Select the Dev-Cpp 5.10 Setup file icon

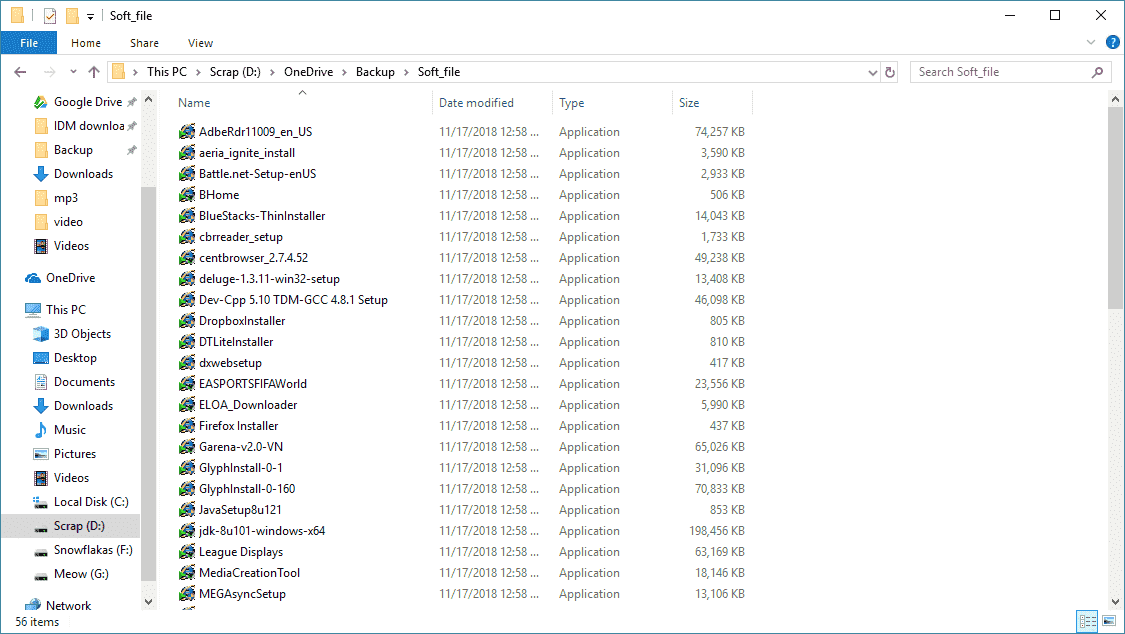point(187,299)
